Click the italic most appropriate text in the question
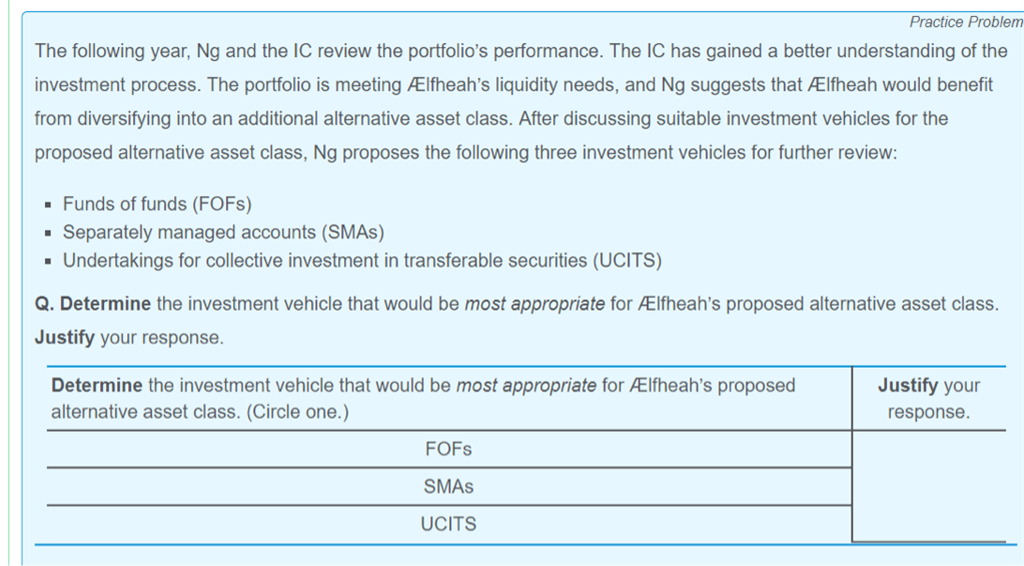 534,304
